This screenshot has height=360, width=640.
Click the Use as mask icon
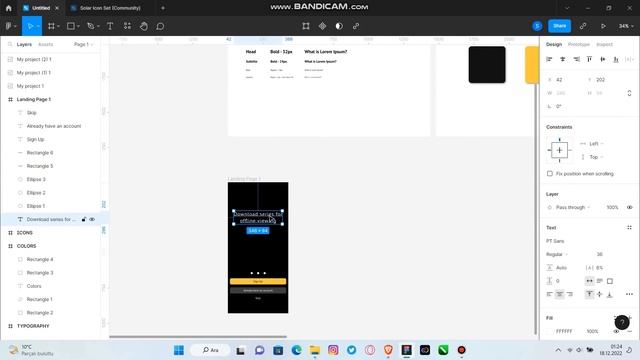tap(339, 26)
